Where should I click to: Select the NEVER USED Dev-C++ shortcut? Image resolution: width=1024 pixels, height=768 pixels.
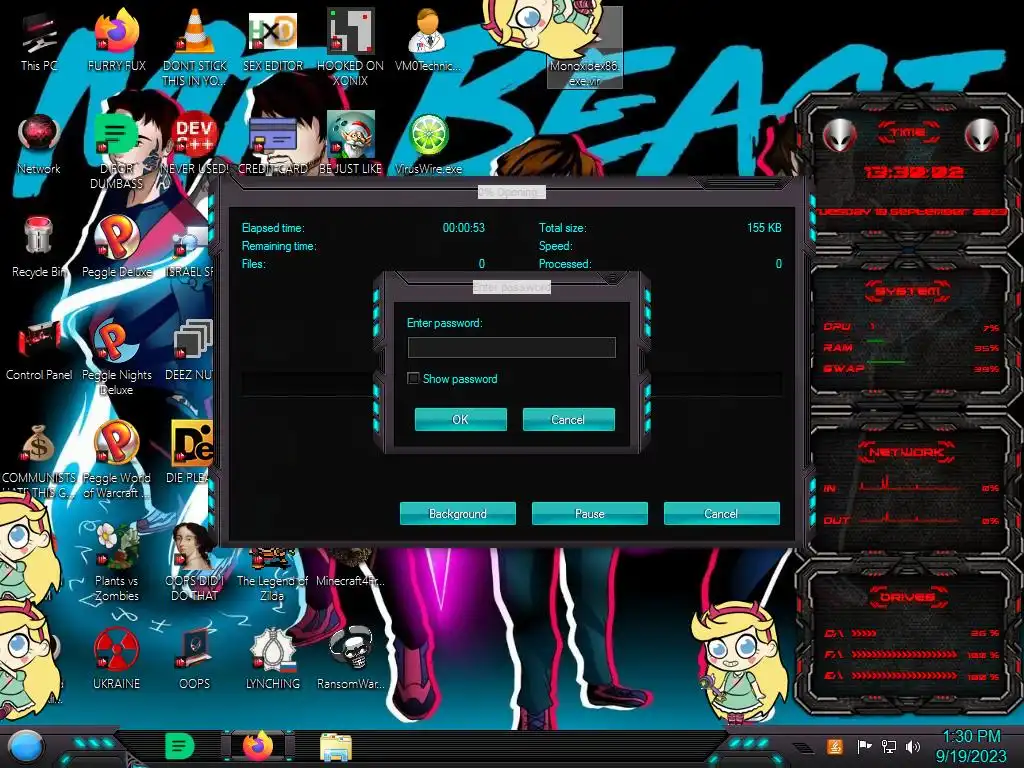195,144
